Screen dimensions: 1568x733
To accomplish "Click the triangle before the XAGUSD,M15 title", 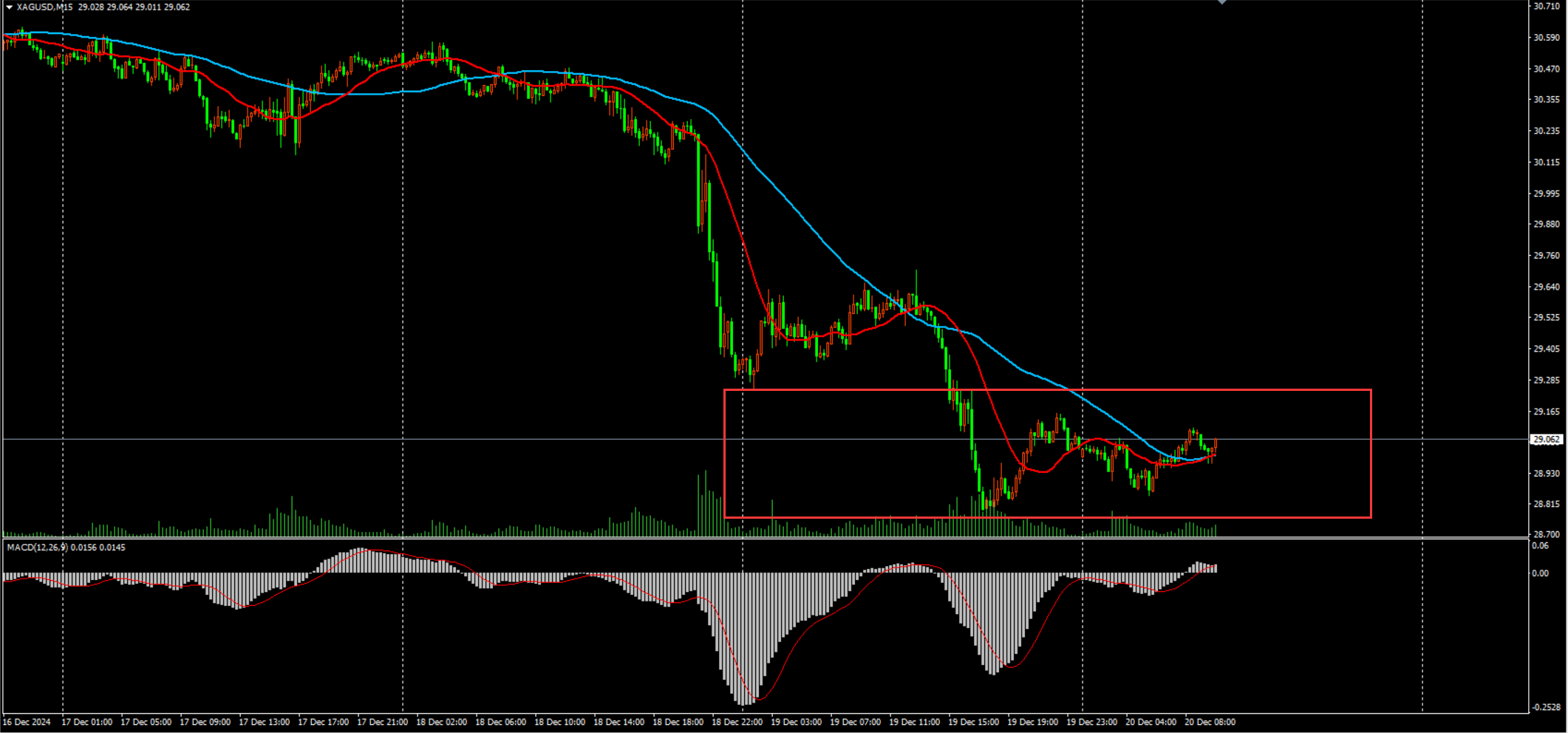I will coord(9,7).
